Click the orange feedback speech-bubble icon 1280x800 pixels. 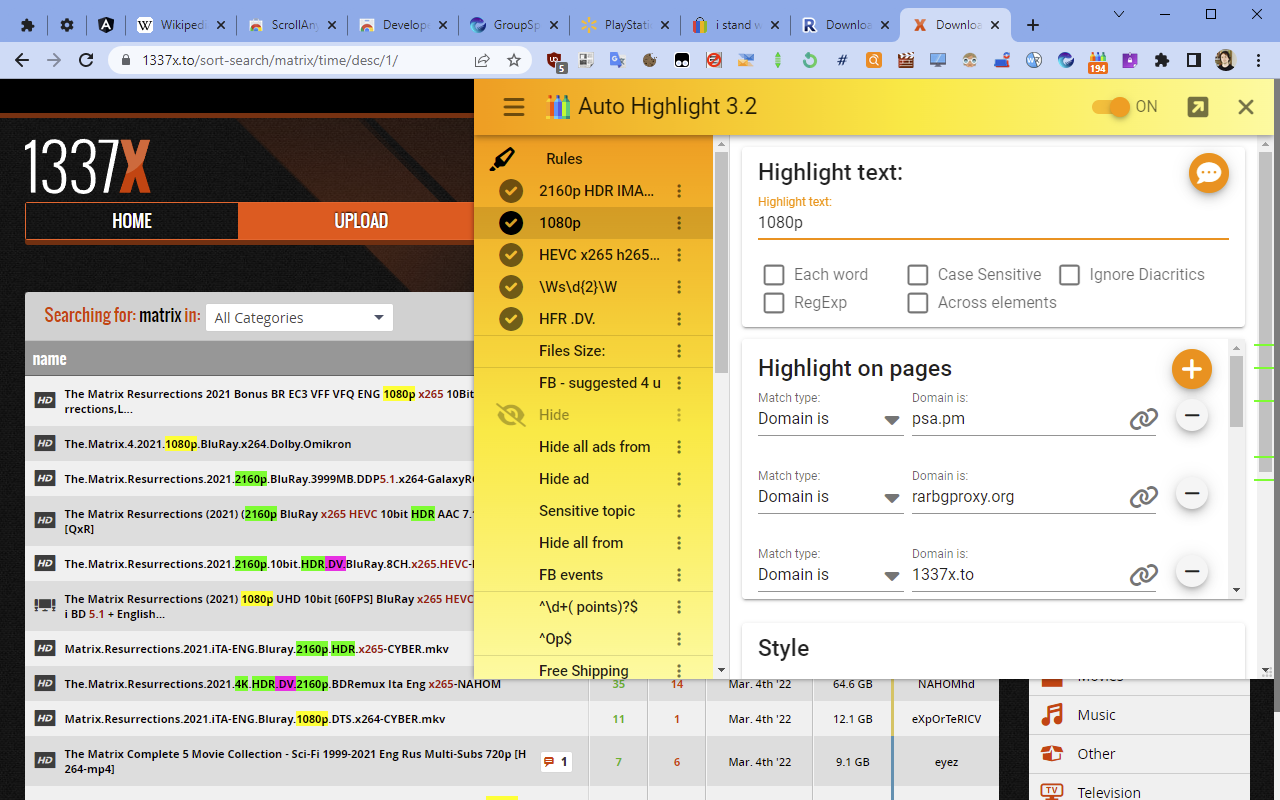click(x=1209, y=173)
